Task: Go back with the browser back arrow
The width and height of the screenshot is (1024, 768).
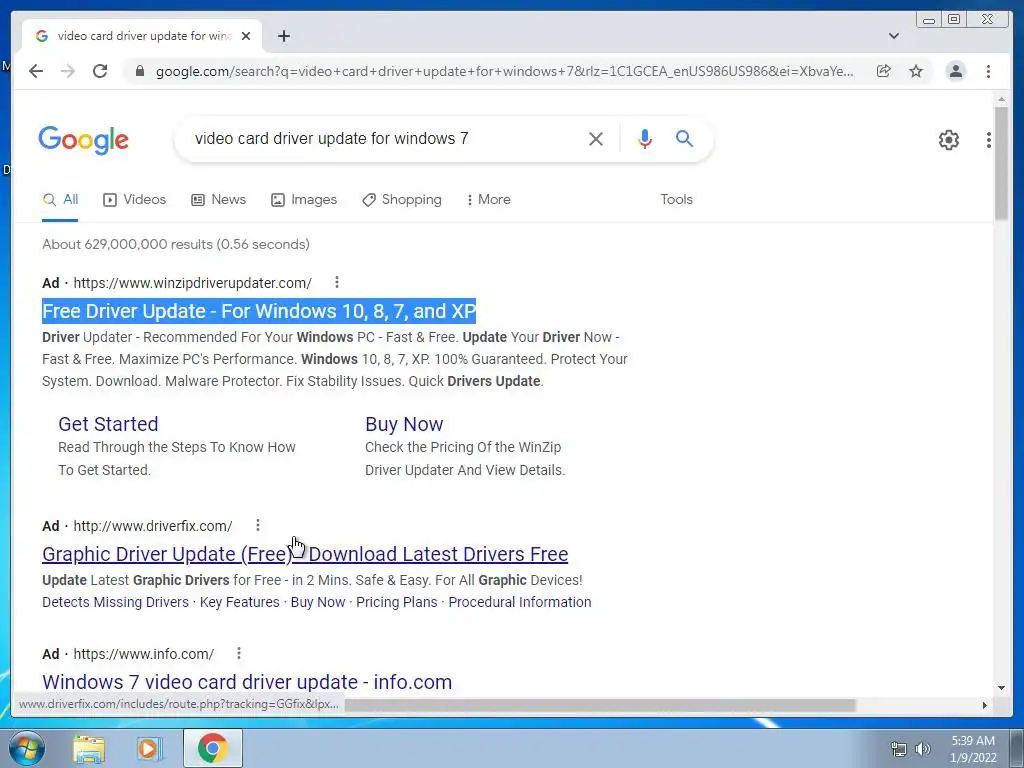Action: (x=36, y=71)
